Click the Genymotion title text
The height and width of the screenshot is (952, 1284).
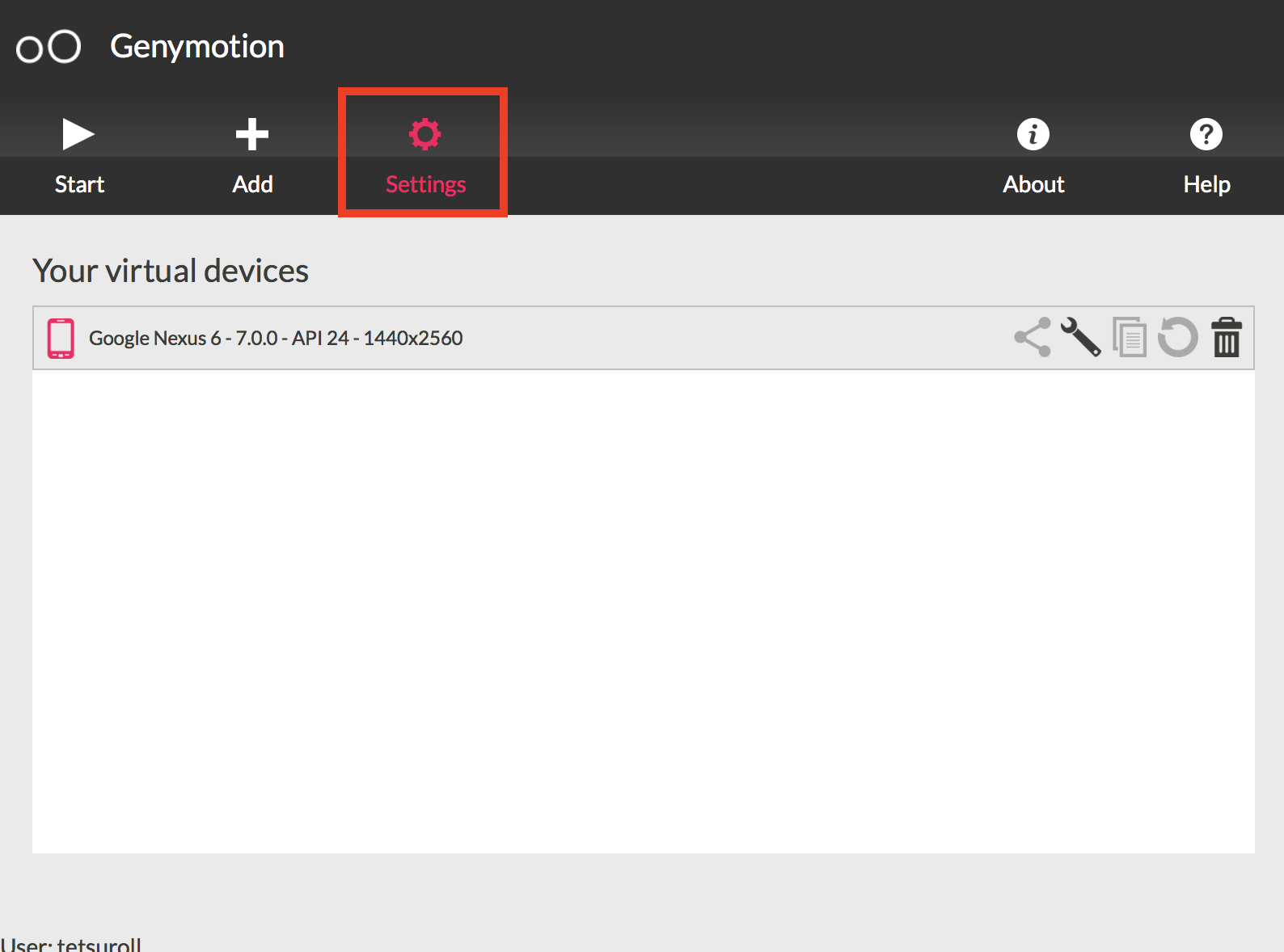197,47
